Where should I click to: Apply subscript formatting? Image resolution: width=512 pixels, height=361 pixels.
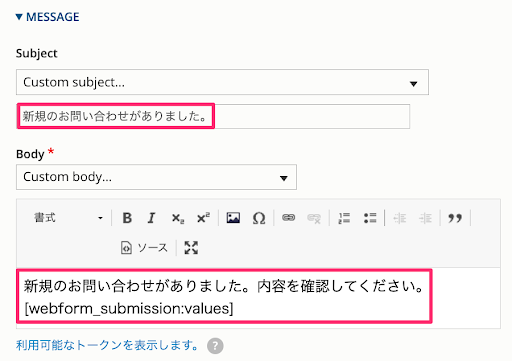(x=178, y=218)
